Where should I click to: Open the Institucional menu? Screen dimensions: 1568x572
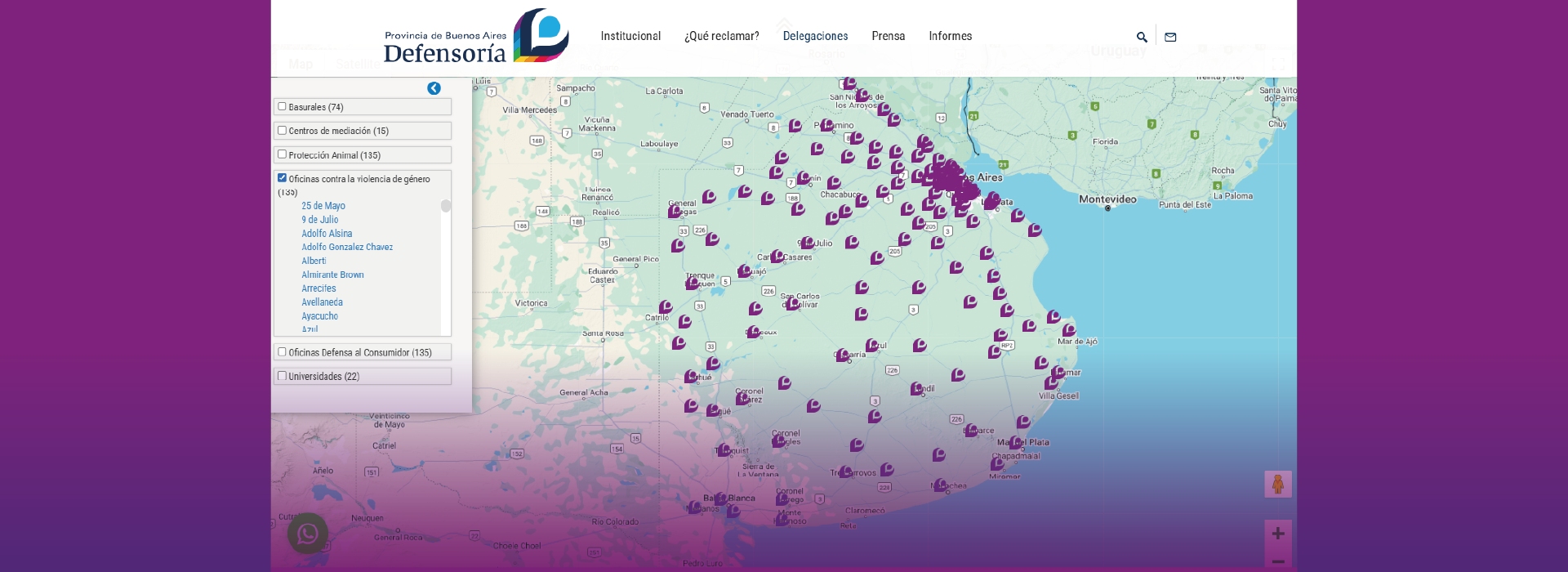coord(630,36)
